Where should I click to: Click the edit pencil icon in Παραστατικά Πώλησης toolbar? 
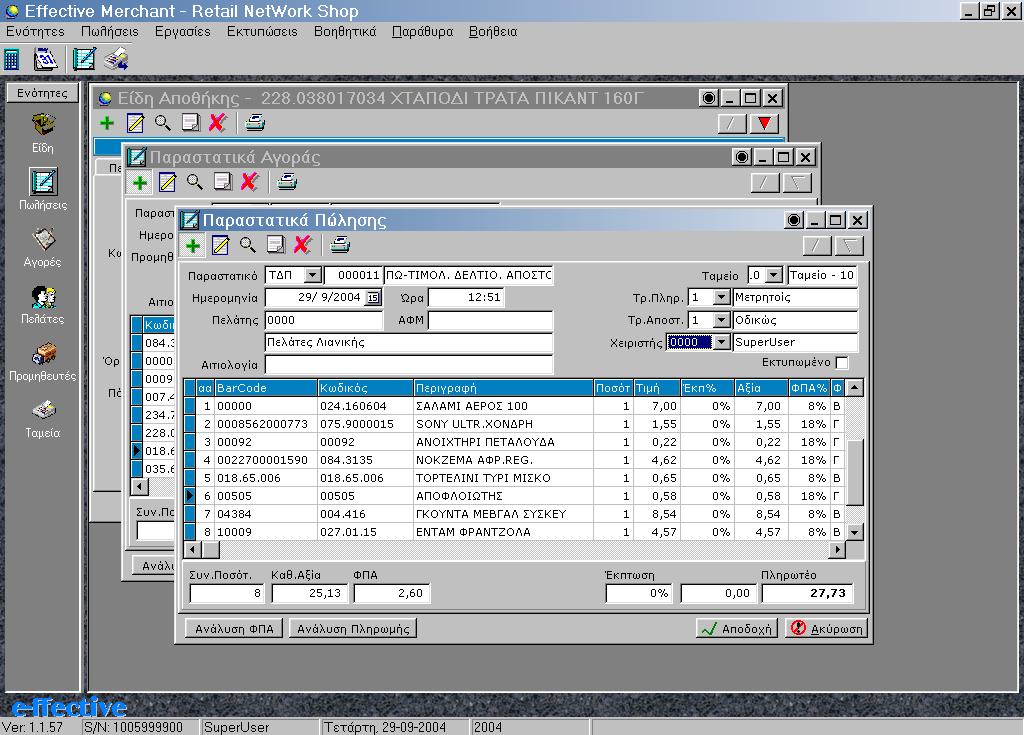(x=220, y=246)
